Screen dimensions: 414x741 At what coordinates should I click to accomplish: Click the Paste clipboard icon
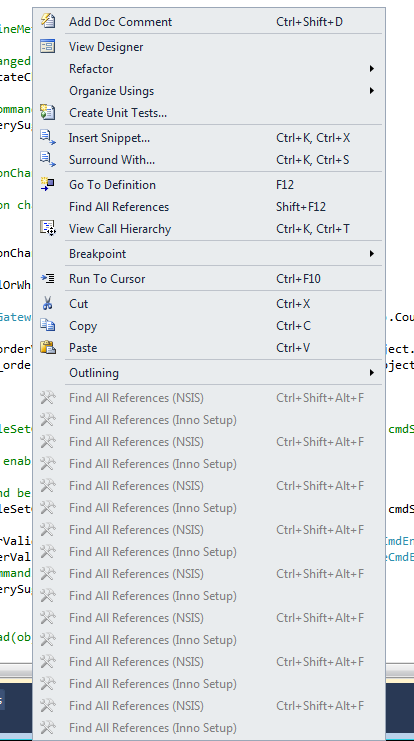coord(48,347)
